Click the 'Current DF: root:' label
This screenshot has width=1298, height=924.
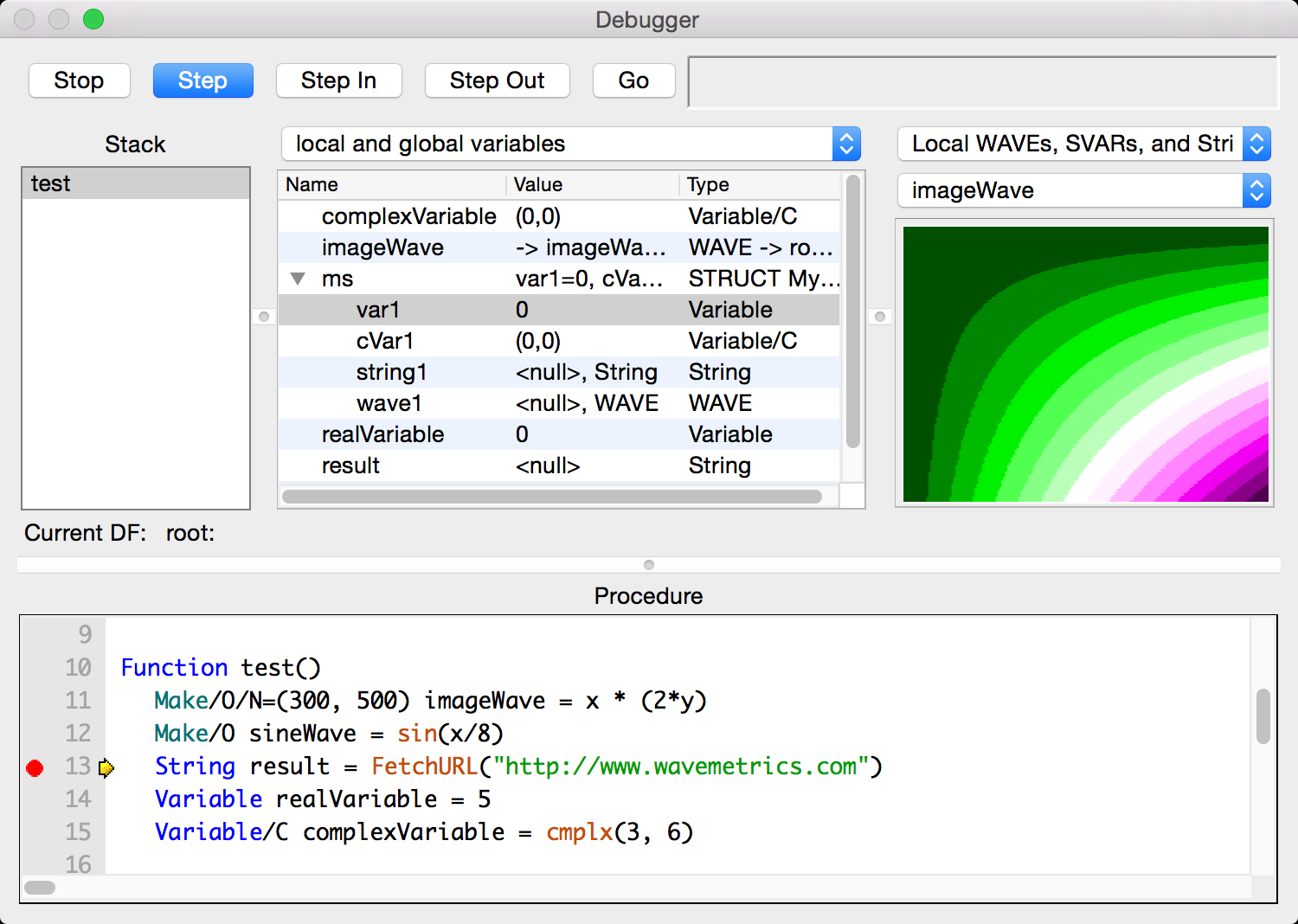119,533
